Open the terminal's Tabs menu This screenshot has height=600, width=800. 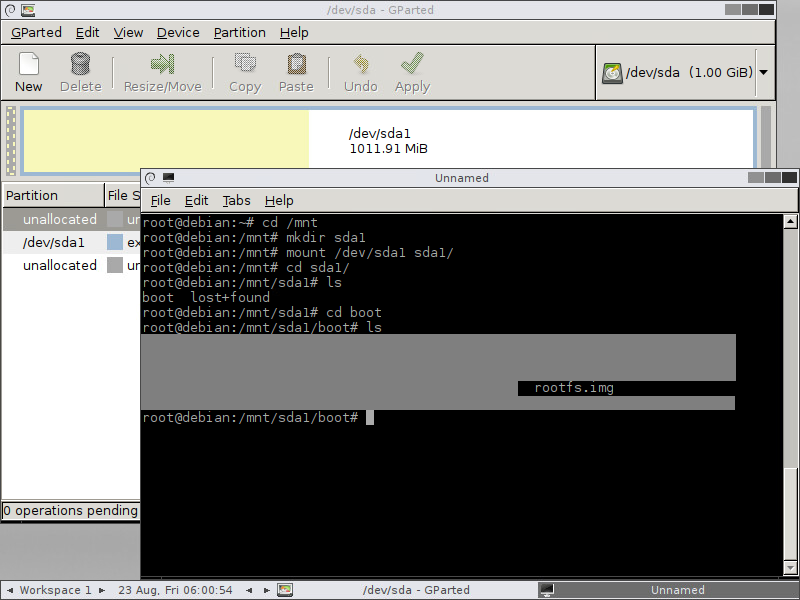[x=236, y=201]
